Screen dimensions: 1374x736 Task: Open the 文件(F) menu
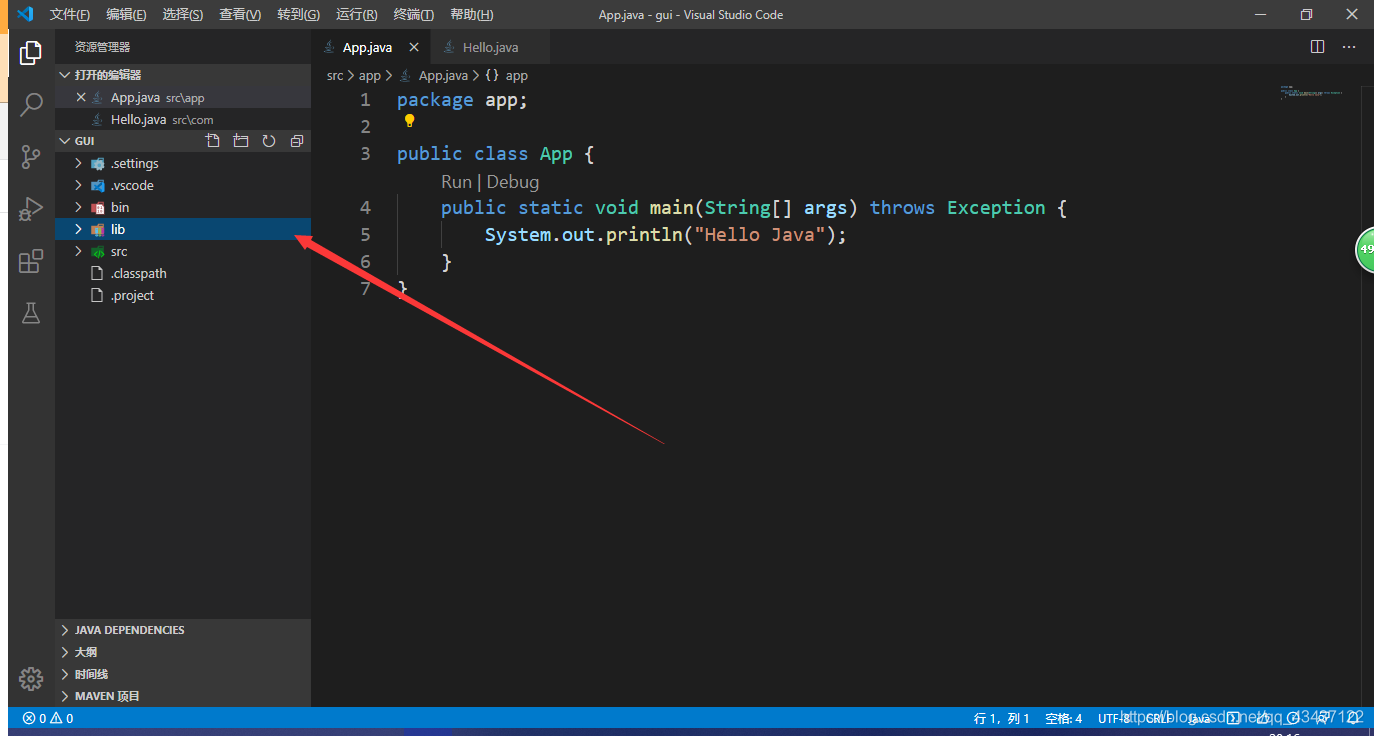(70, 15)
